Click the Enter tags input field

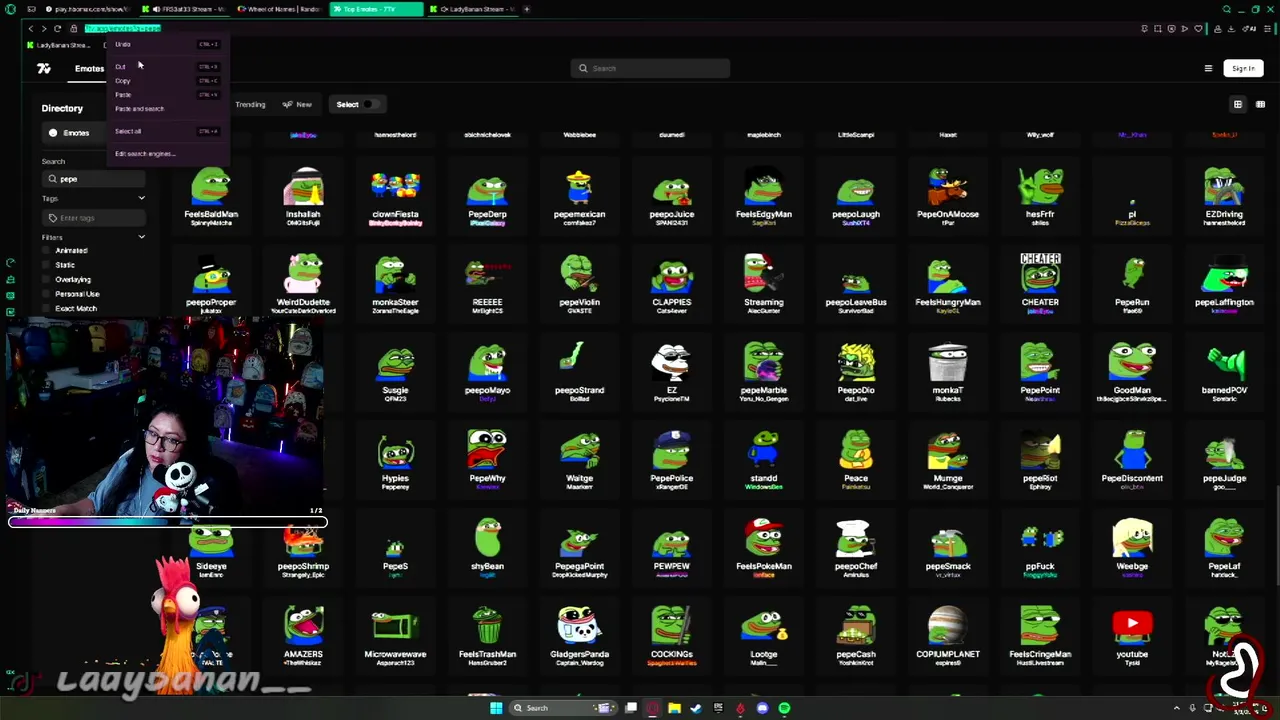[x=93, y=218]
